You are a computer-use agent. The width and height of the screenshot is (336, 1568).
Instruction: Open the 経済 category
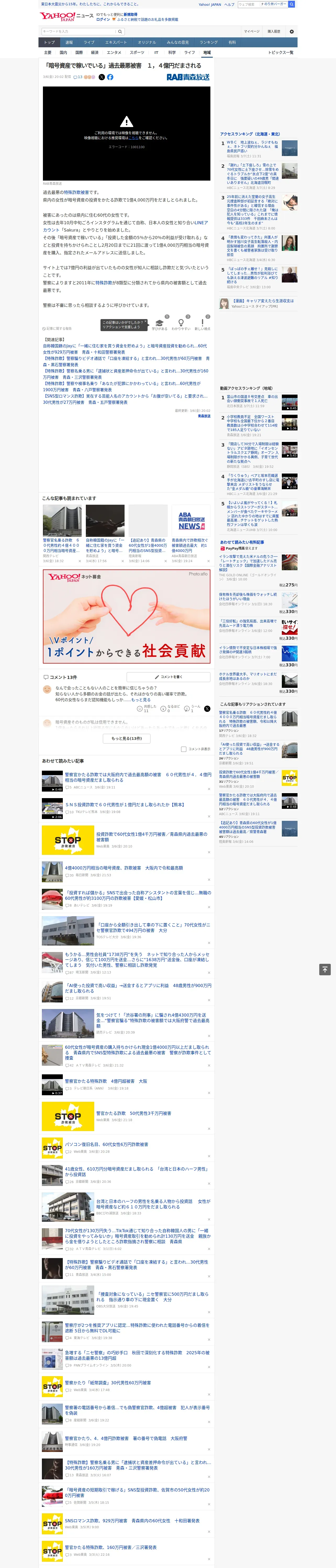[94, 52]
